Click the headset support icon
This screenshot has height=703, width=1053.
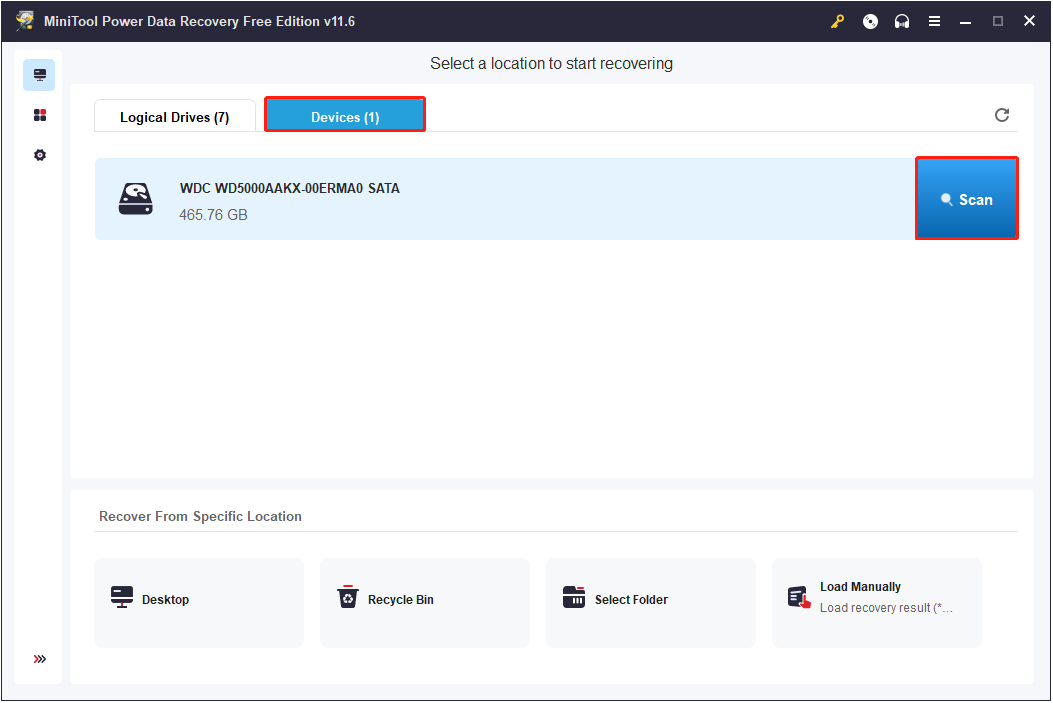(x=902, y=21)
